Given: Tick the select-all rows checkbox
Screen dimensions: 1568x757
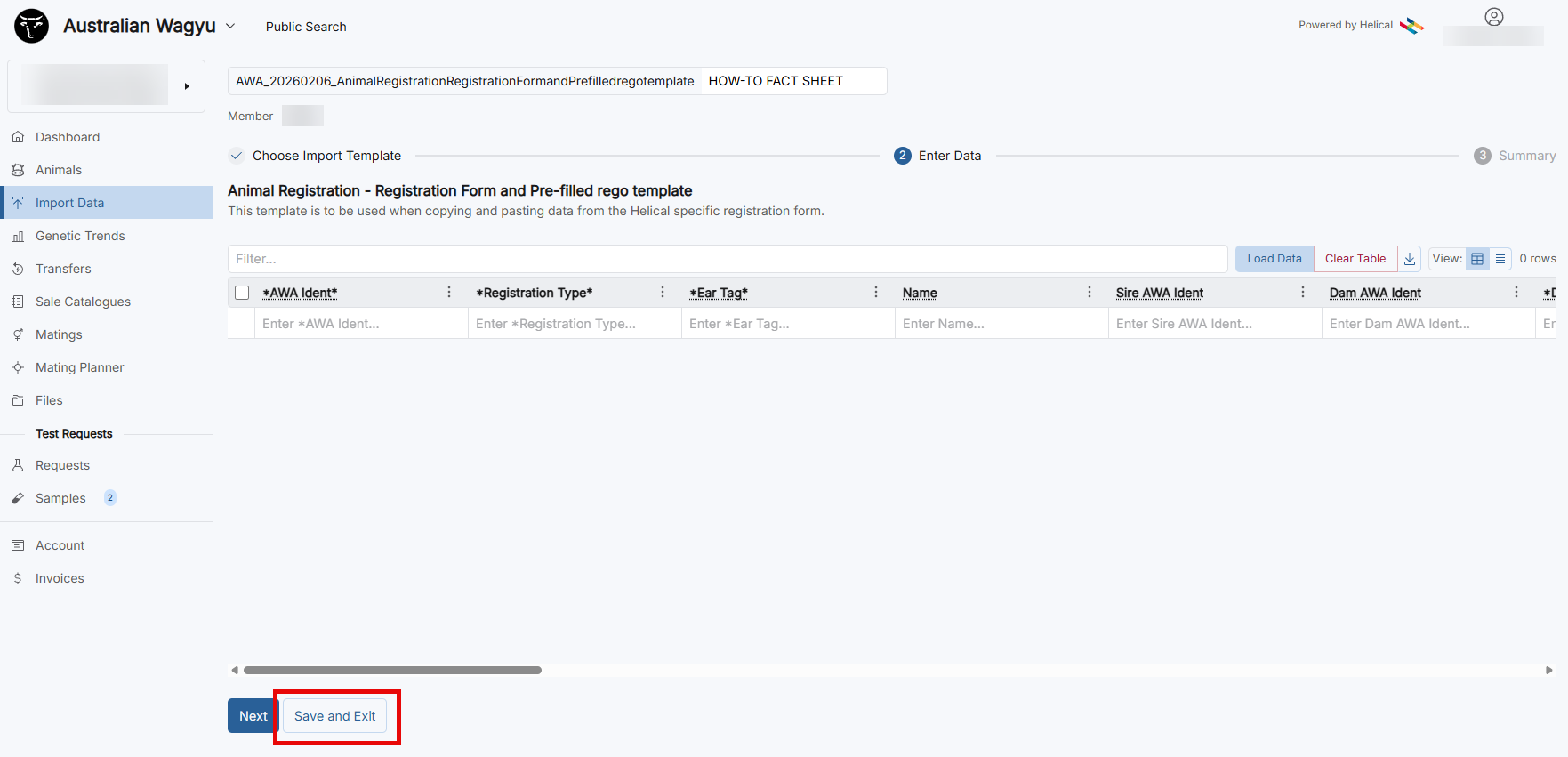Looking at the screenshot, I should 242,293.
